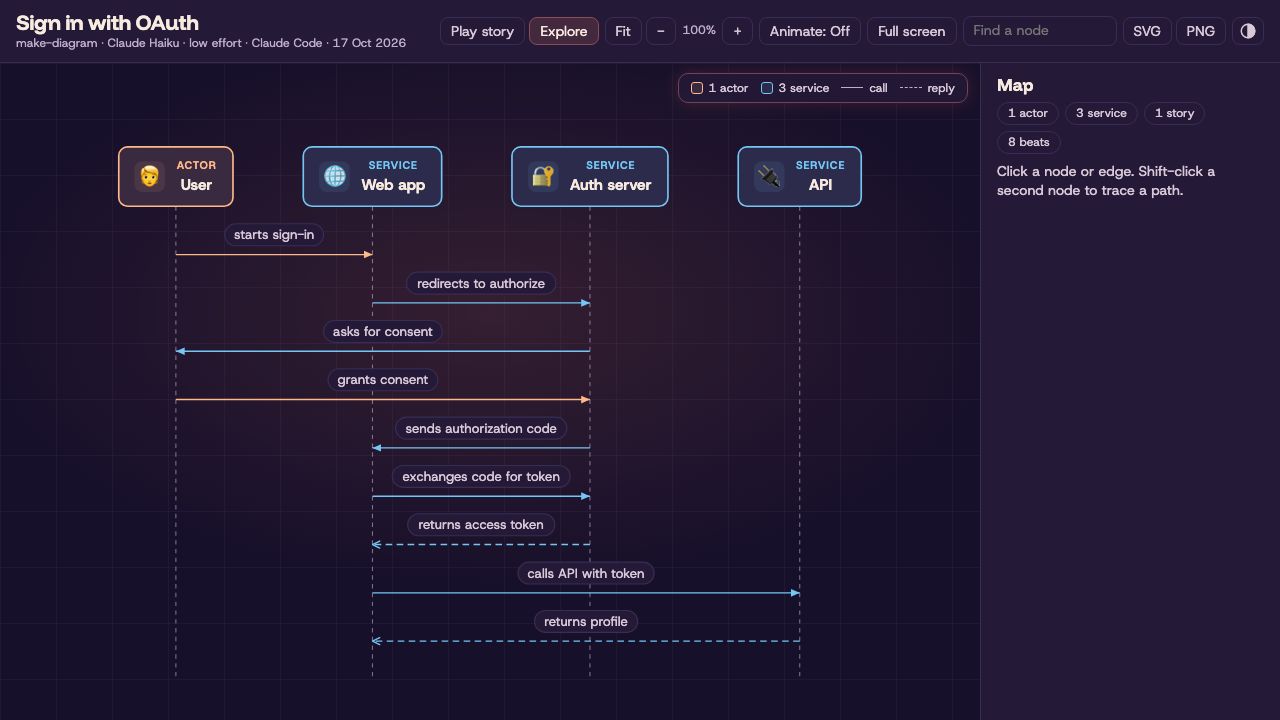Select the 'asks for consent' edge label
Viewport: 1280px width, 720px height.
click(383, 332)
